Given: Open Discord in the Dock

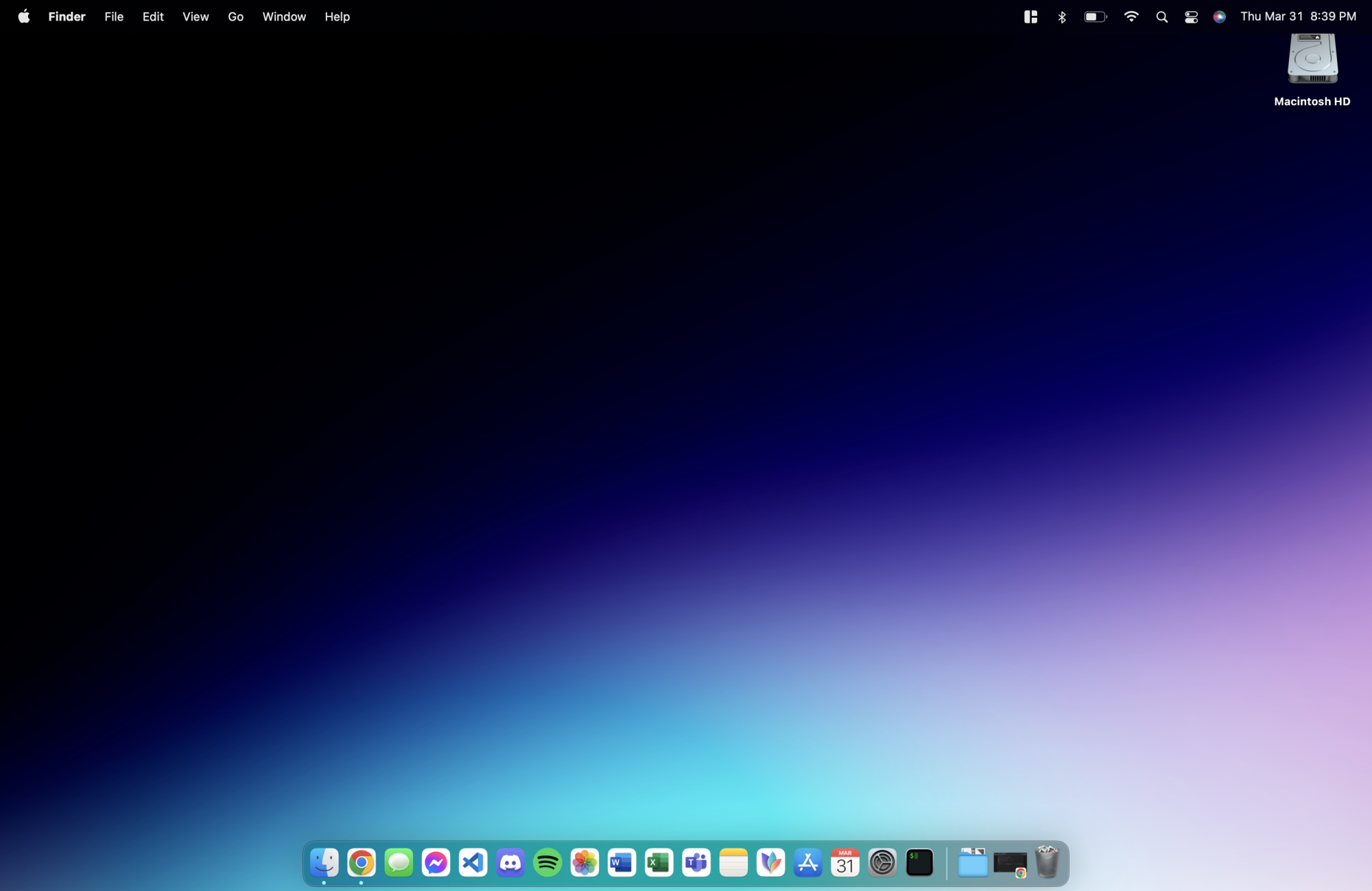Looking at the screenshot, I should tap(510, 862).
